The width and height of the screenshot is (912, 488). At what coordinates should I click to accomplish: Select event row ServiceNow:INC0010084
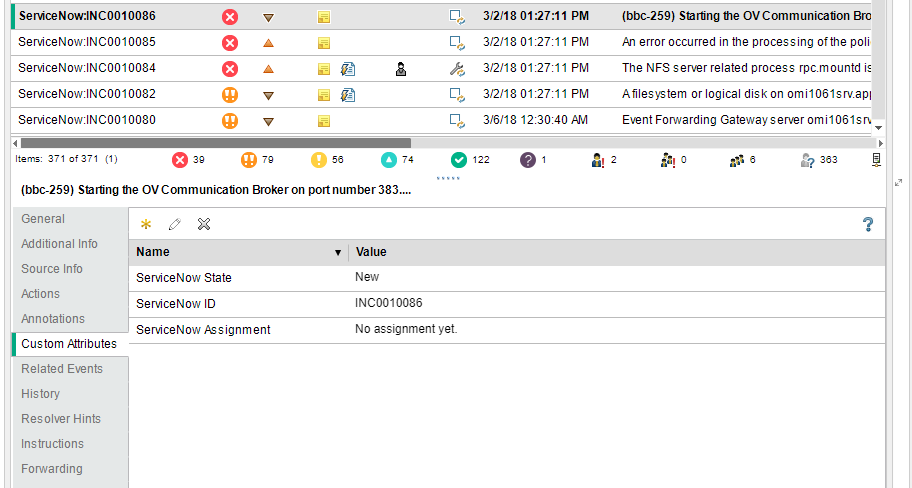[441, 69]
